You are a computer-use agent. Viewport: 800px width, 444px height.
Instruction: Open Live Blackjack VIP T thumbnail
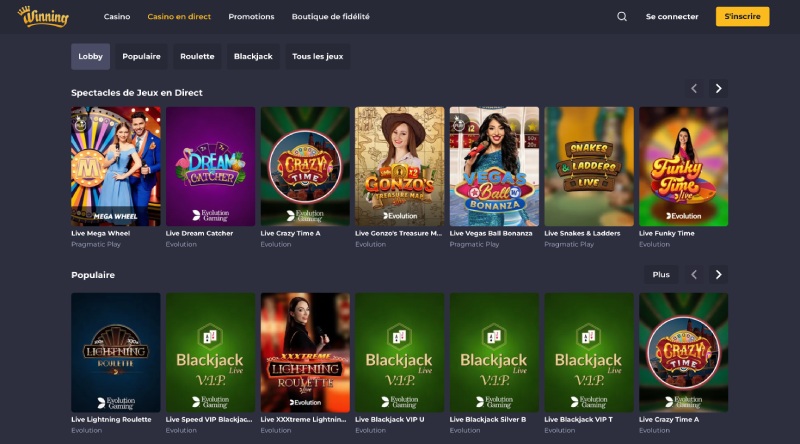click(589, 353)
